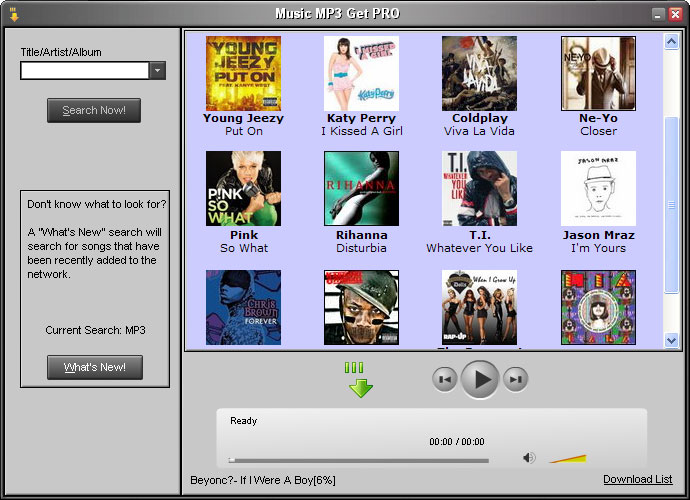690x500 pixels.
Task: Click the 'Ready' status text
Action: point(243,421)
